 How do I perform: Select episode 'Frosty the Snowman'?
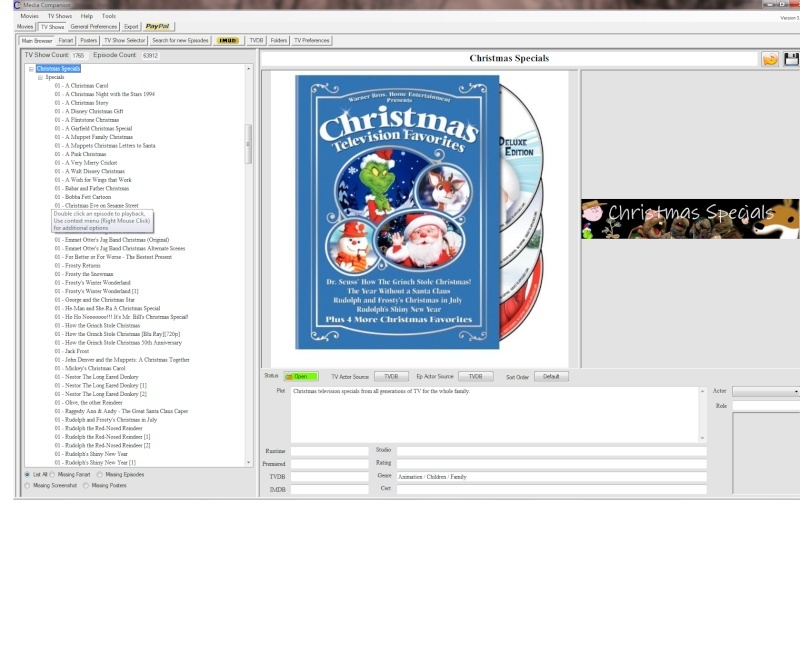click(84, 274)
